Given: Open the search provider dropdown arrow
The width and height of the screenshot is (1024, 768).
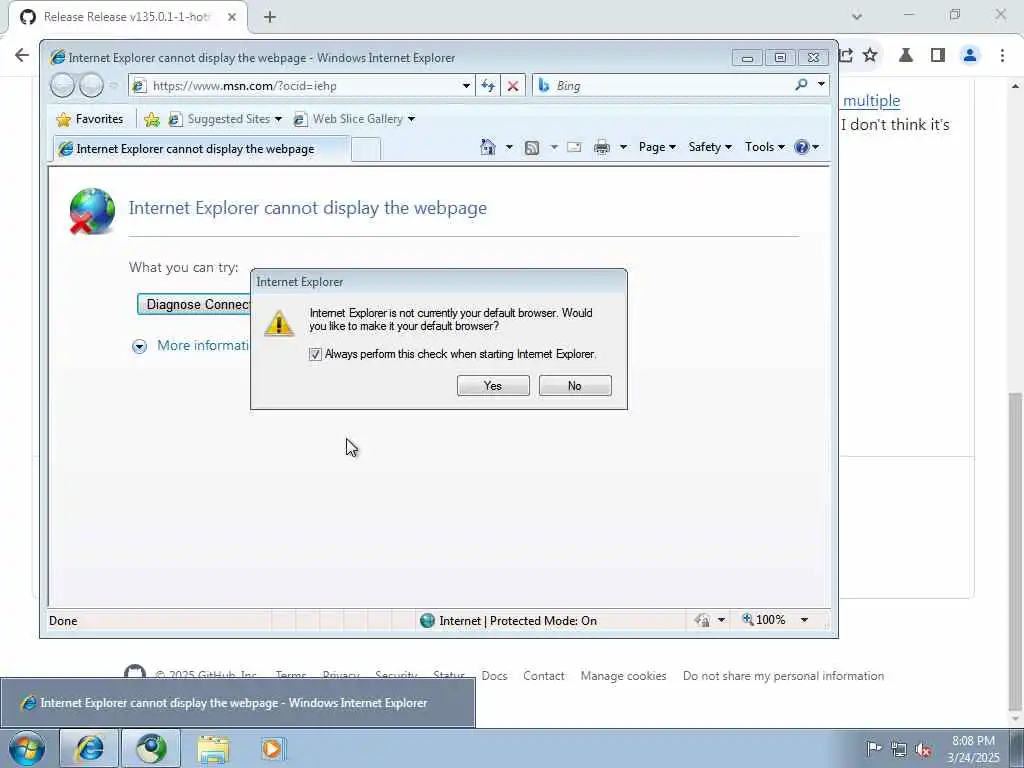Looking at the screenshot, I should tap(821, 84).
